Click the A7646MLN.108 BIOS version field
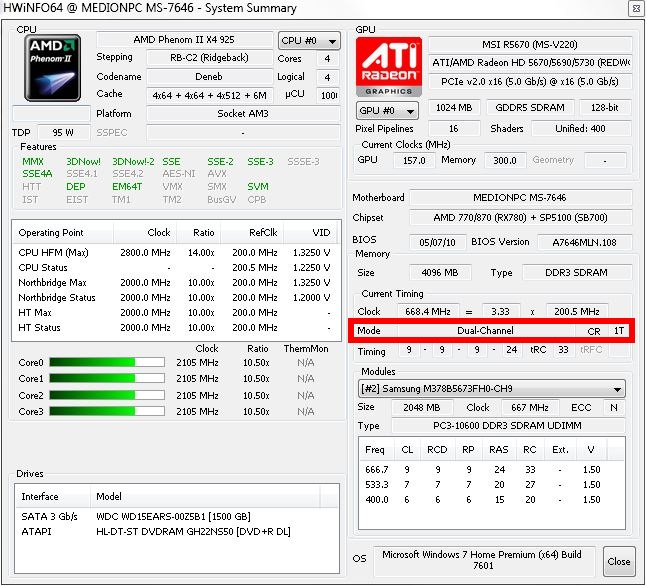This screenshot has height=586, width=646. 585,242
